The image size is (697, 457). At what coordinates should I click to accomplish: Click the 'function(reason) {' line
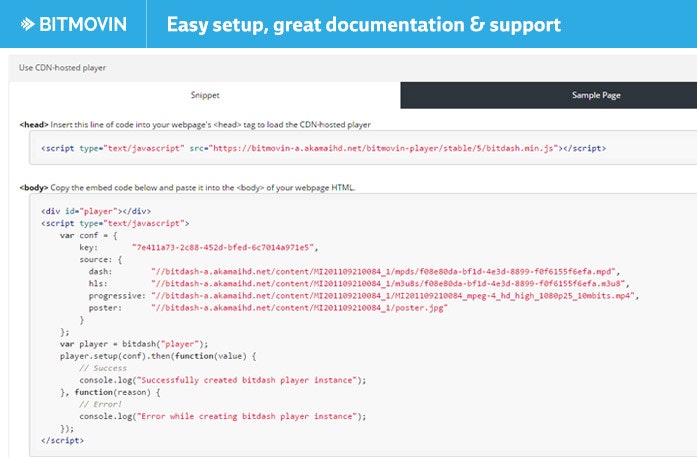coord(110,392)
